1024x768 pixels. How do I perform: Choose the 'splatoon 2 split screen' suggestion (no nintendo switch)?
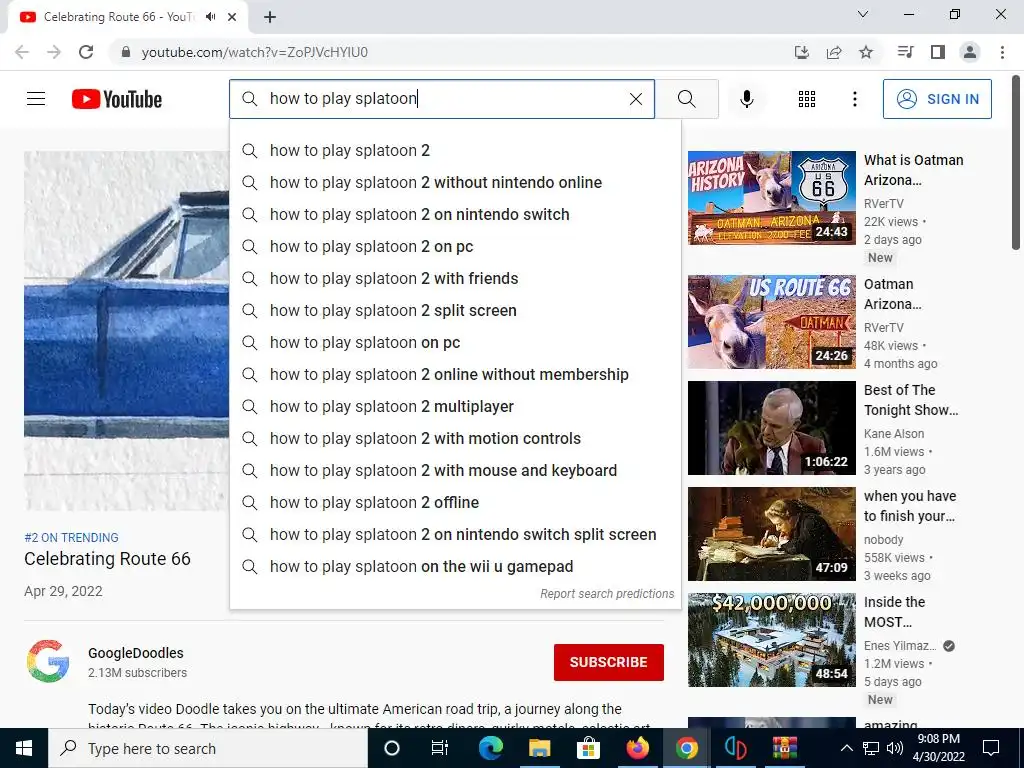[455, 310]
